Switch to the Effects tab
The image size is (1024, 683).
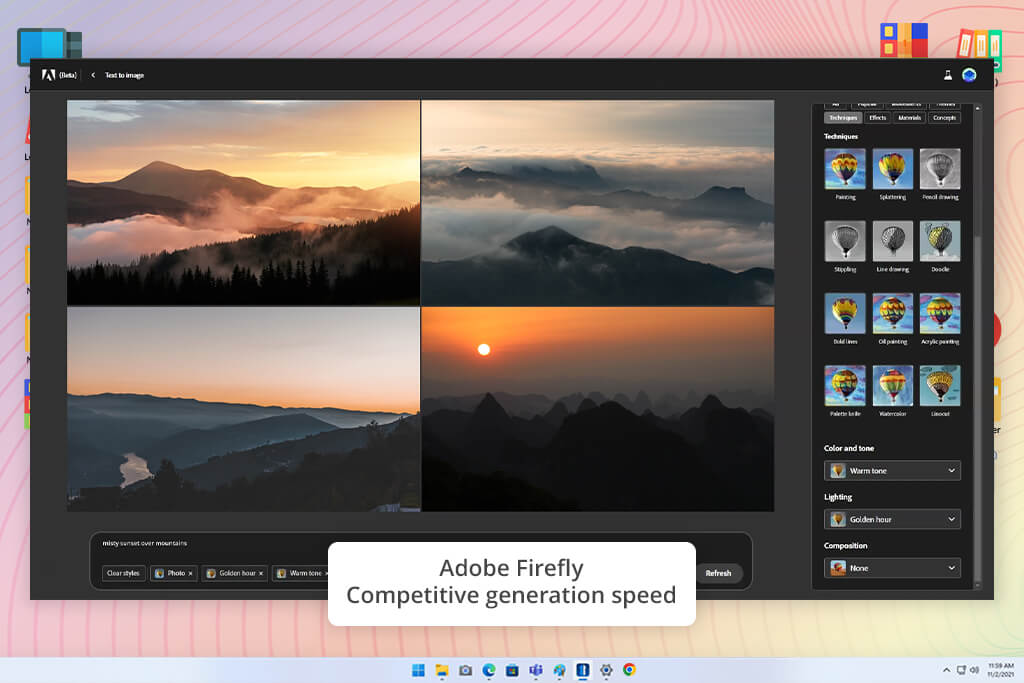click(x=878, y=118)
